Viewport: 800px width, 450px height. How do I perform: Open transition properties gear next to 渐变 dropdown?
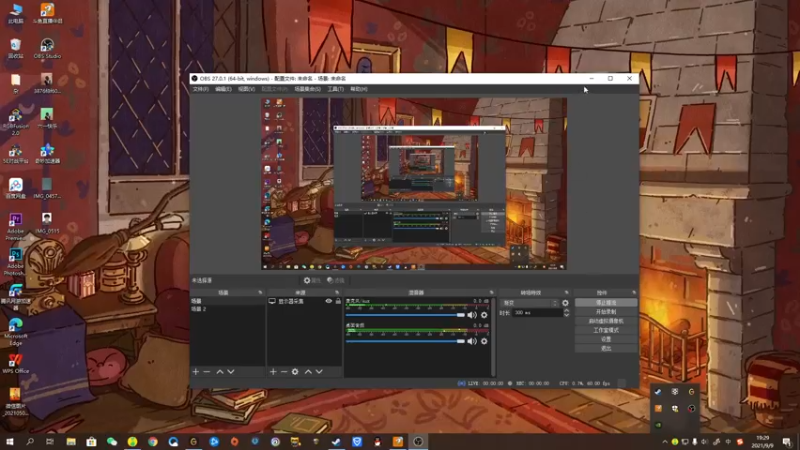pyautogui.click(x=565, y=303)
